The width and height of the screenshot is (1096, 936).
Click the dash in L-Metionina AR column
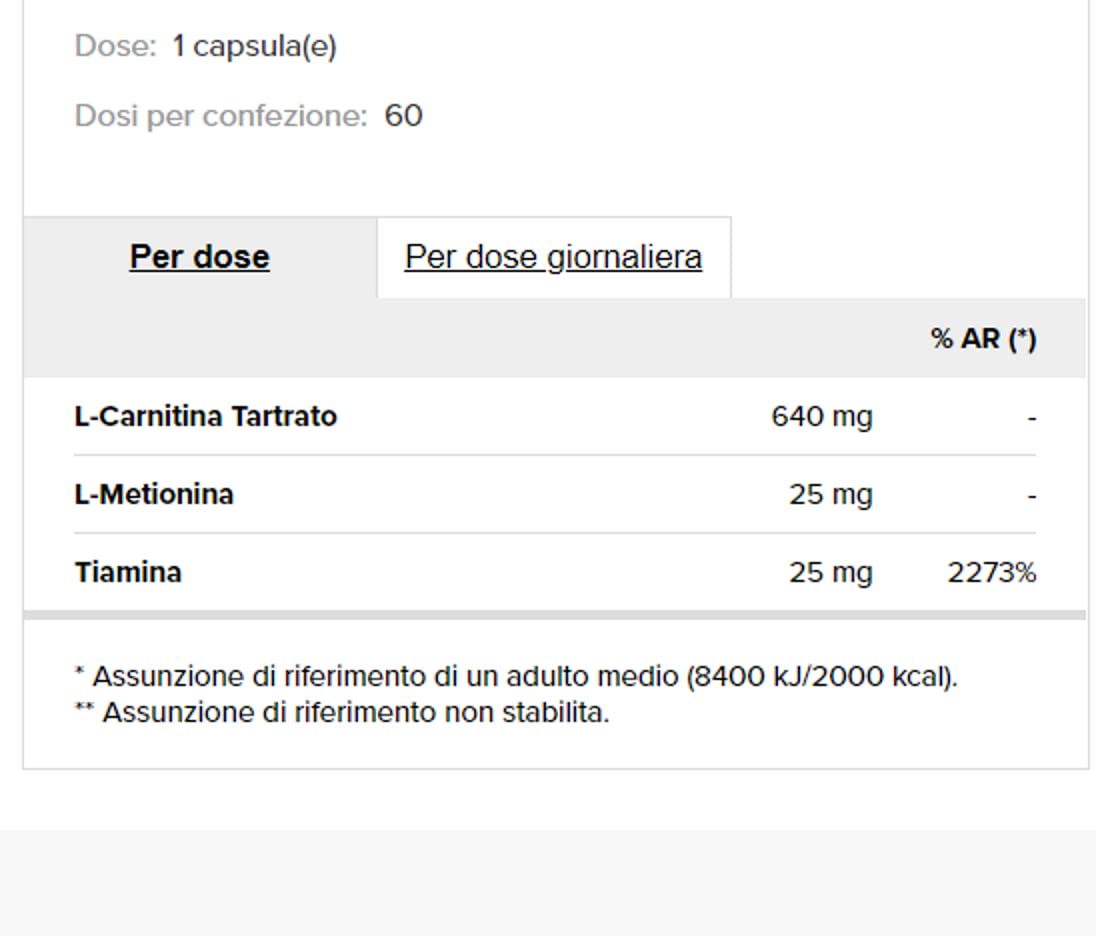click(1032, 496)
